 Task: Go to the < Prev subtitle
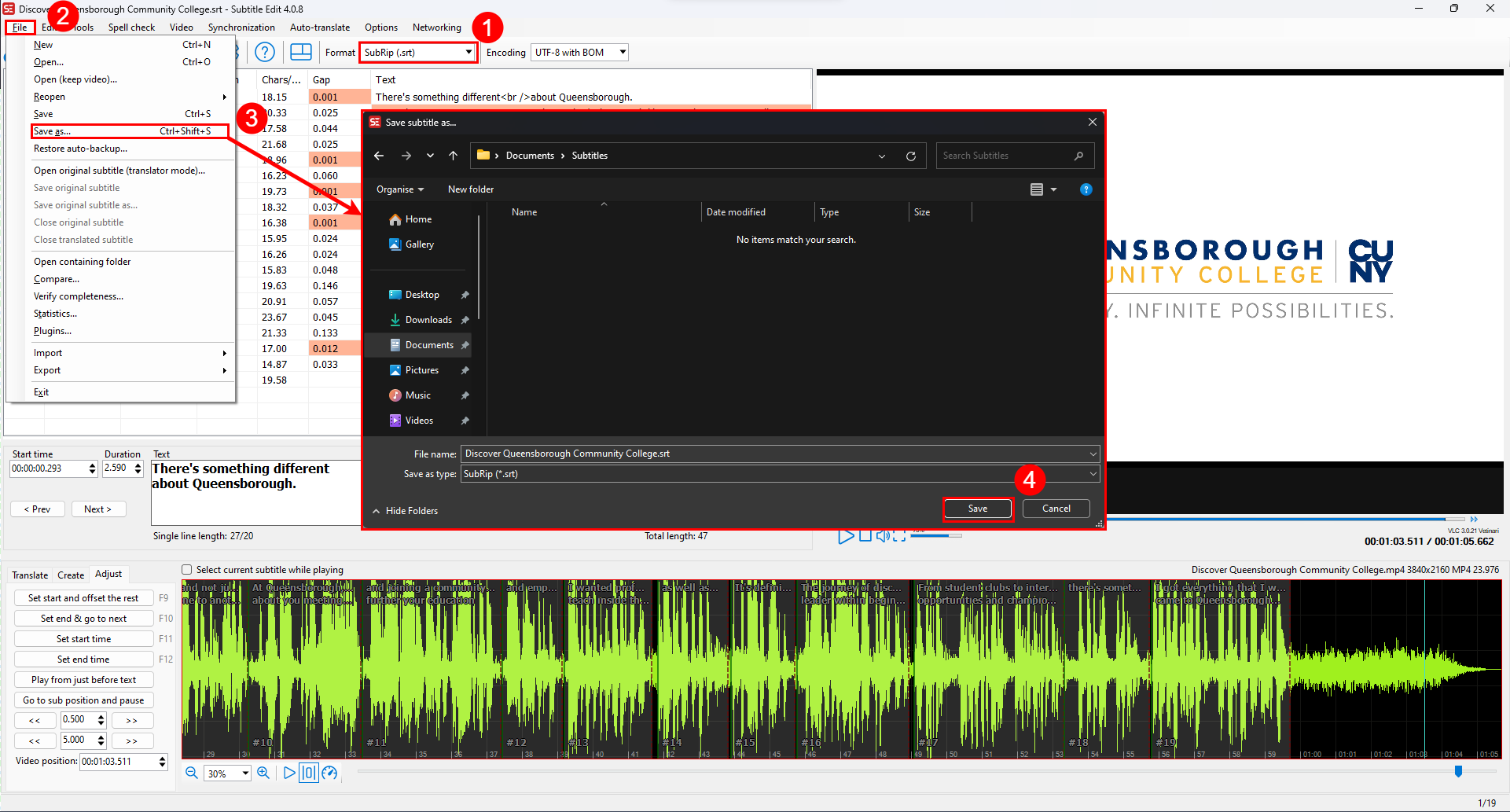37,509
